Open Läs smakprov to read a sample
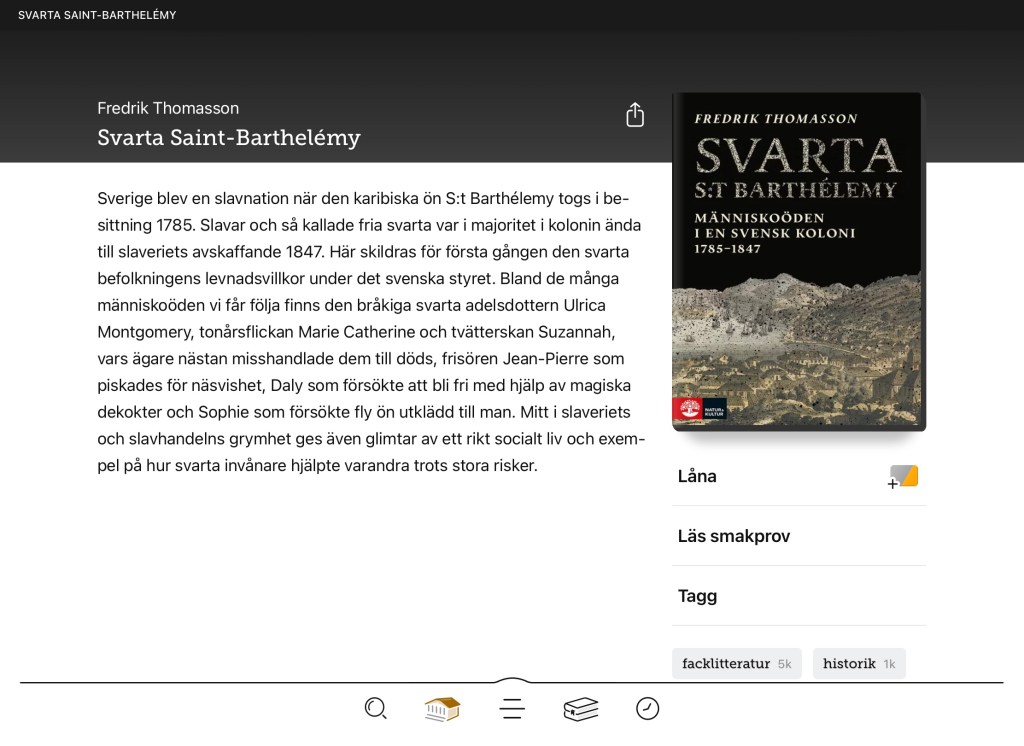The image size is (1024, 746). point(734,536)
